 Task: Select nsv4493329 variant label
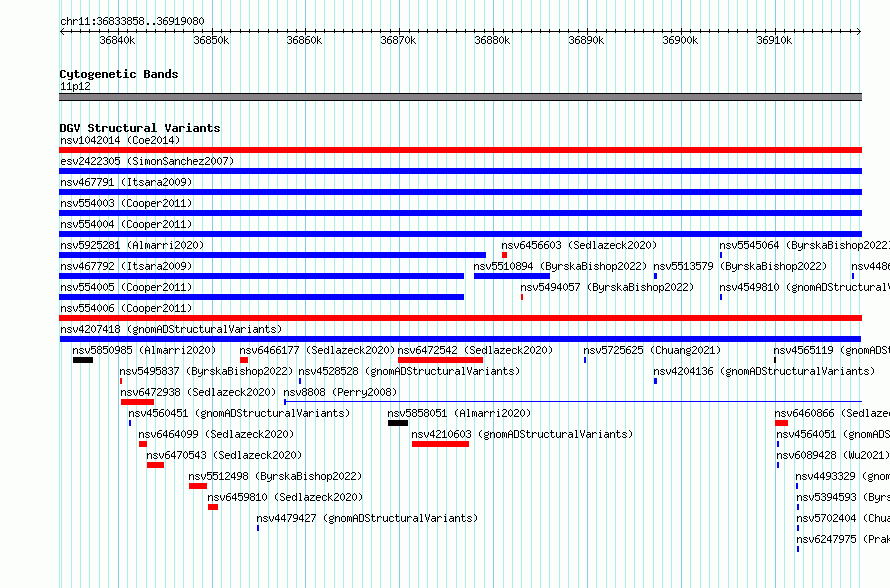(x=842, y=476)
